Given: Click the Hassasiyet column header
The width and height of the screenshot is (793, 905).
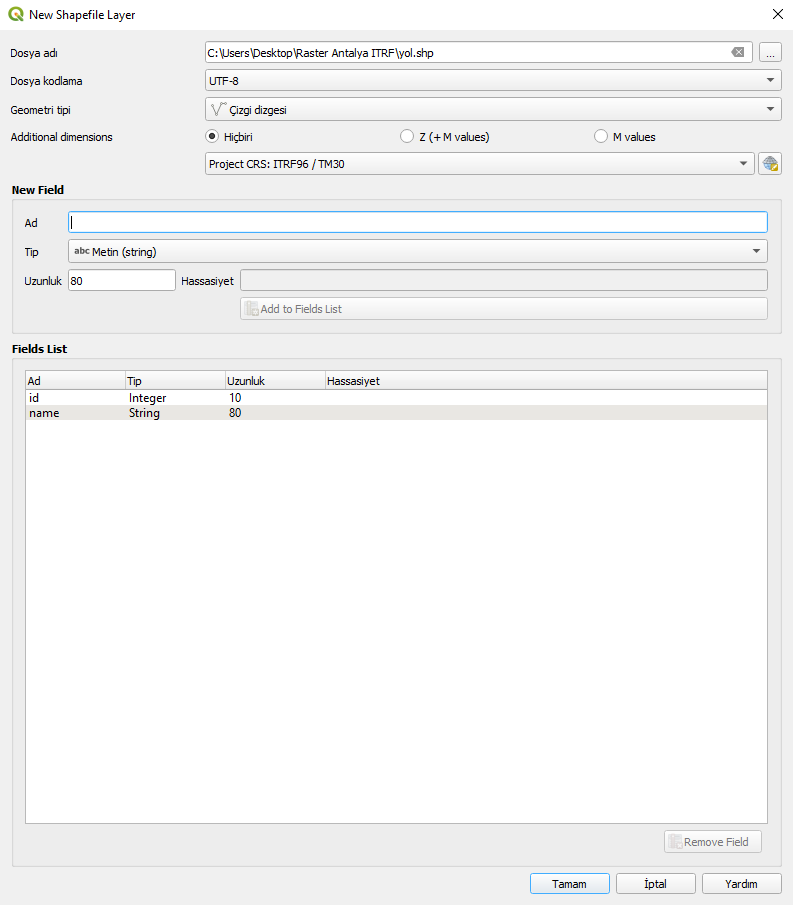Looking at the screenshot, I should [546, 381].
